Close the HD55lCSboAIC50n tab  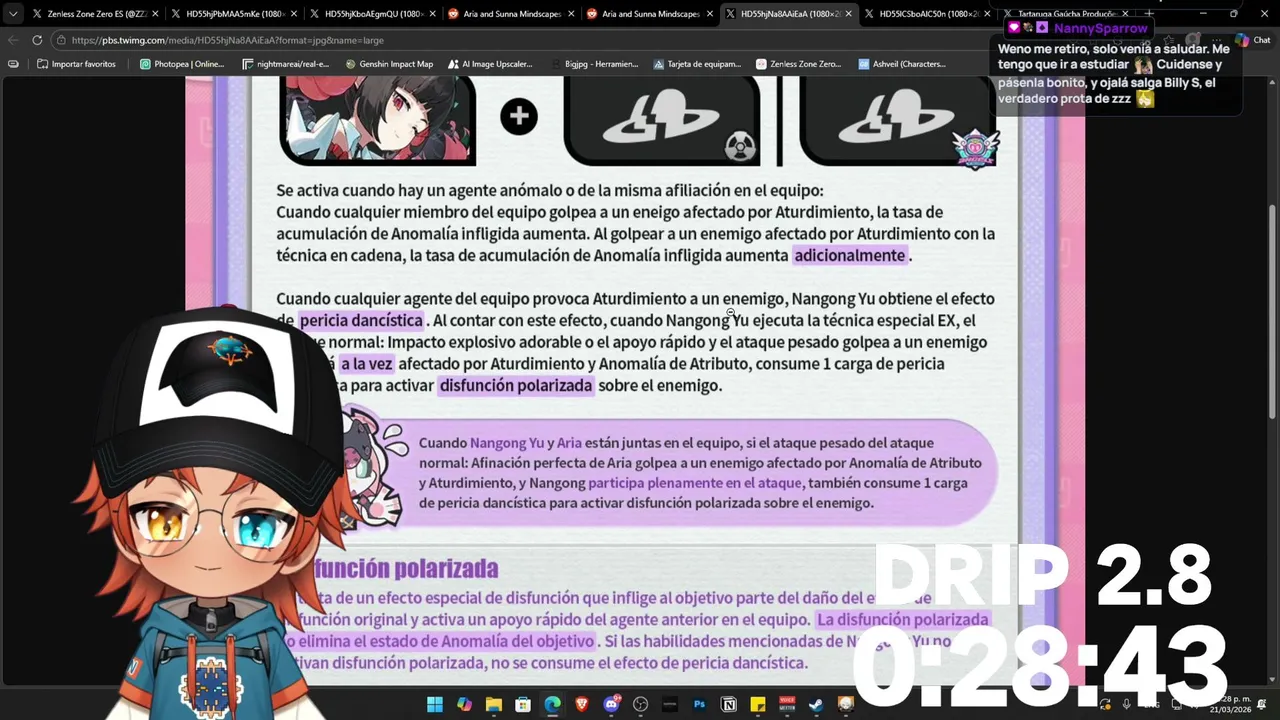tap(988, 14)
